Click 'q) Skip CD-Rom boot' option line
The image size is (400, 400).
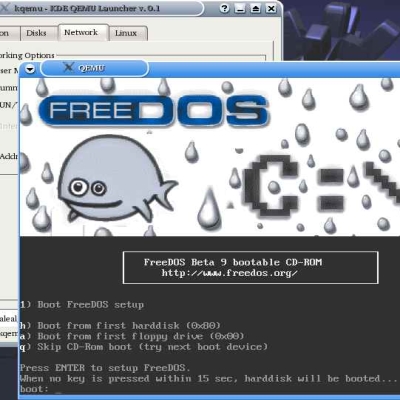click(144, 347)
